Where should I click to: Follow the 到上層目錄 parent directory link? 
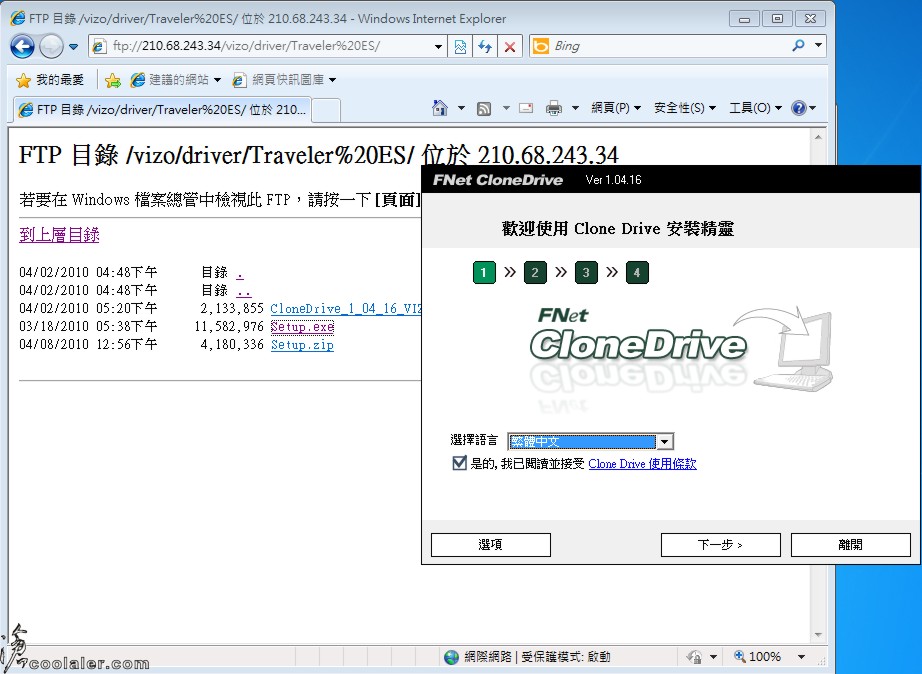pos(59,235)
